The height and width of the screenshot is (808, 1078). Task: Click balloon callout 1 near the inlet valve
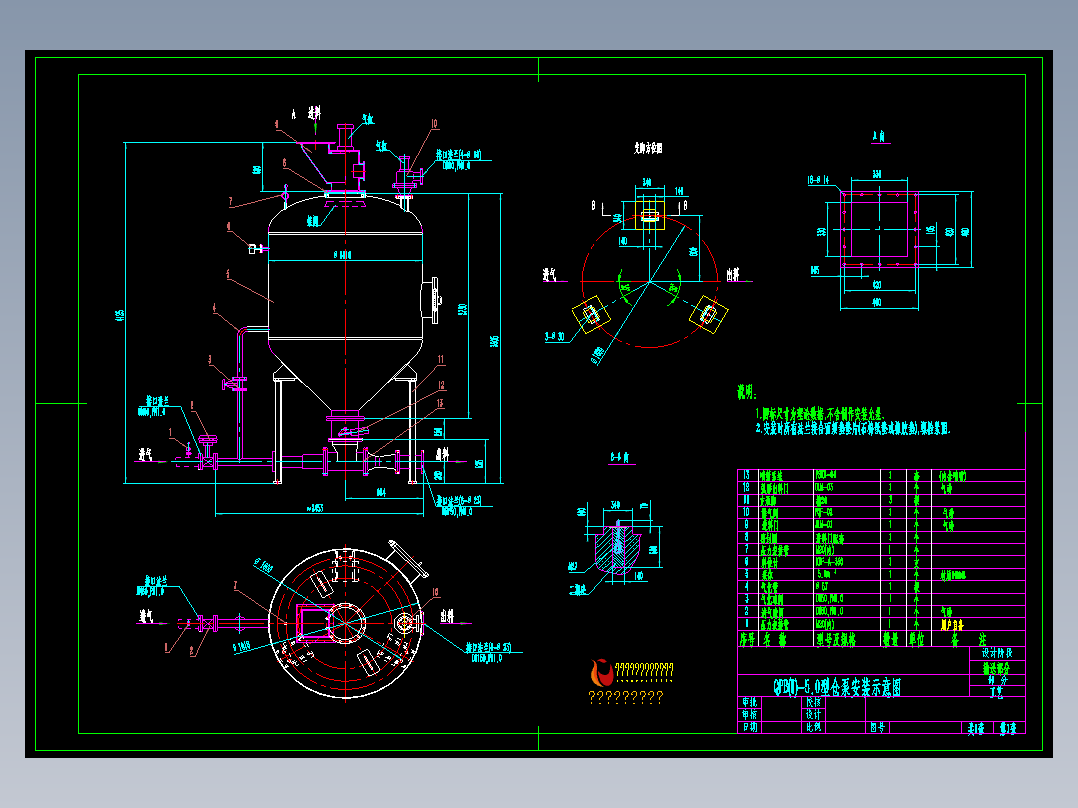pyautogui.click(x=170, y=432)
